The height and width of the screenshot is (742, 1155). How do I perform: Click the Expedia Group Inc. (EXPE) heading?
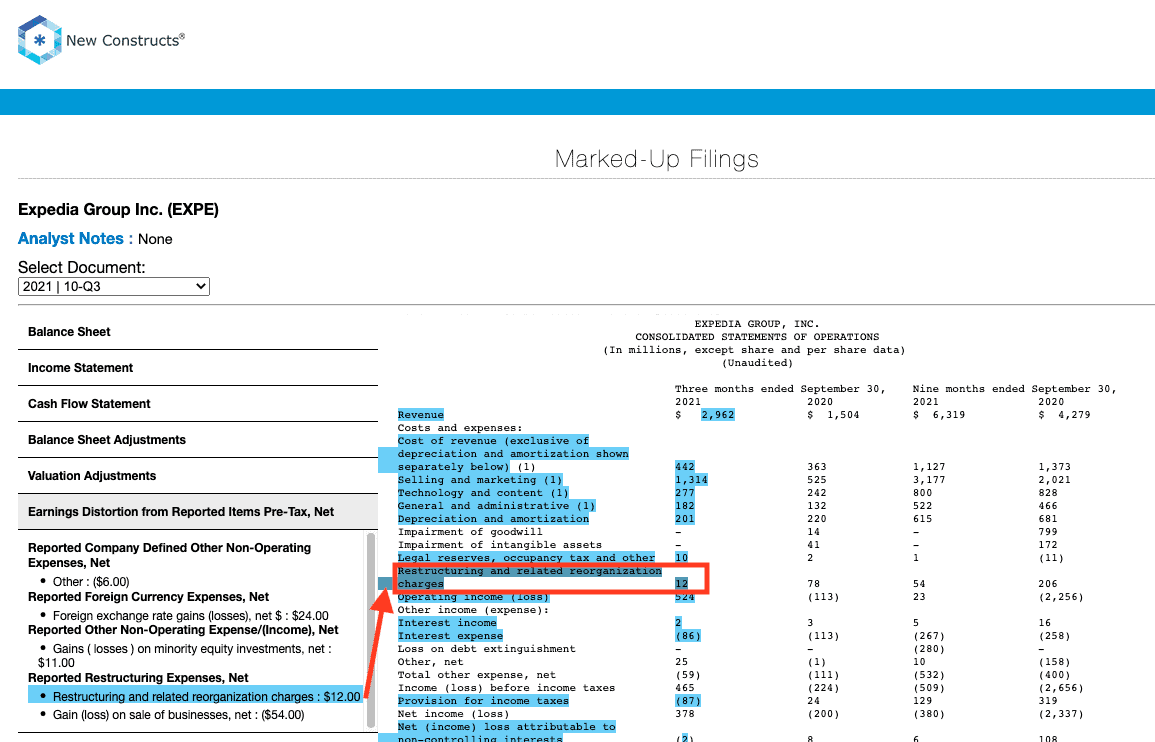[119, 209]
